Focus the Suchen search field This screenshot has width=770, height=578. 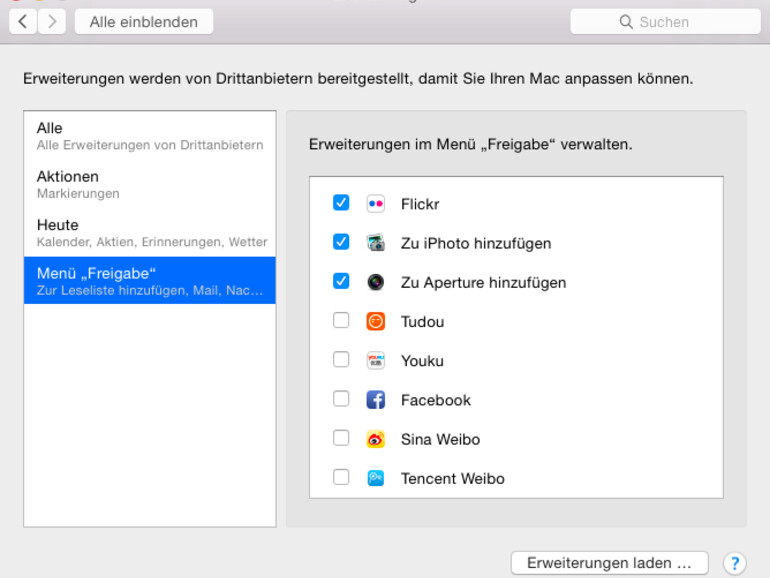click(665, 22)
